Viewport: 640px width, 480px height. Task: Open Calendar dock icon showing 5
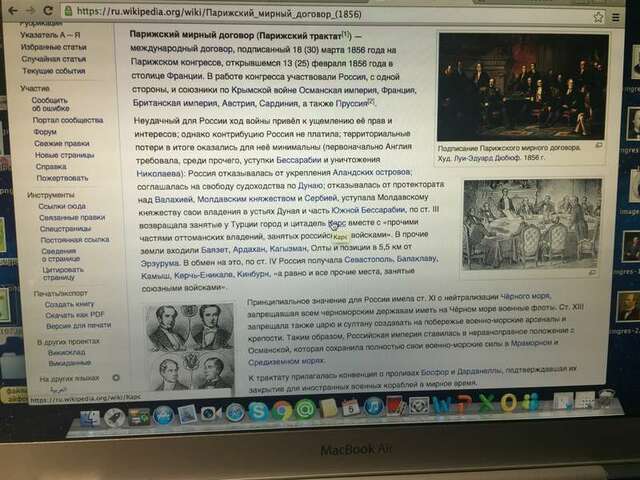point(351,407)
